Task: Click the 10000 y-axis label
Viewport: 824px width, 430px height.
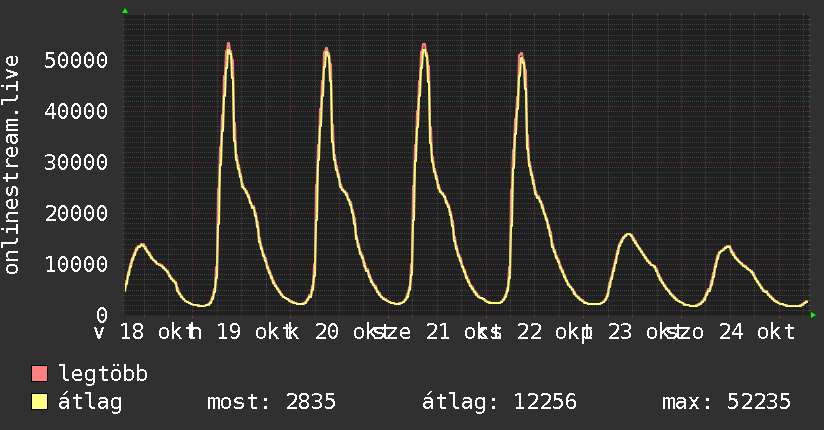Action: tap(76, 264)
